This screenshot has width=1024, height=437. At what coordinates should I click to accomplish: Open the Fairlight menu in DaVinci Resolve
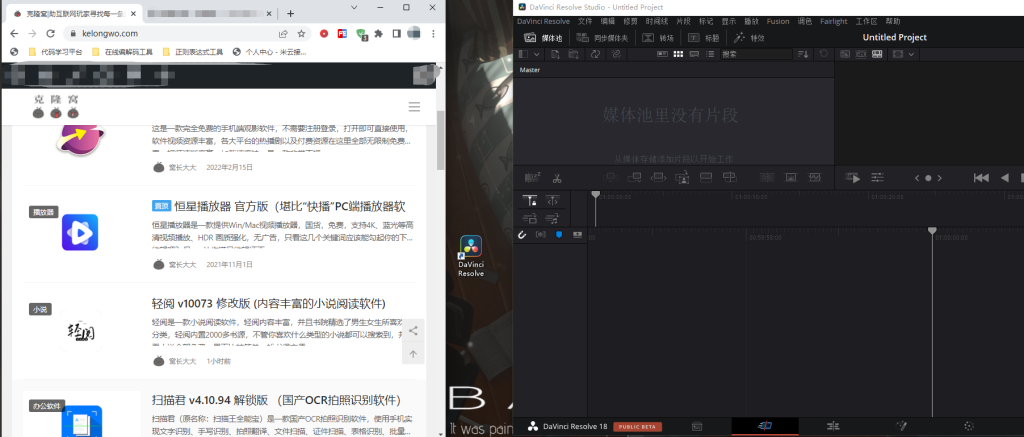834,22
